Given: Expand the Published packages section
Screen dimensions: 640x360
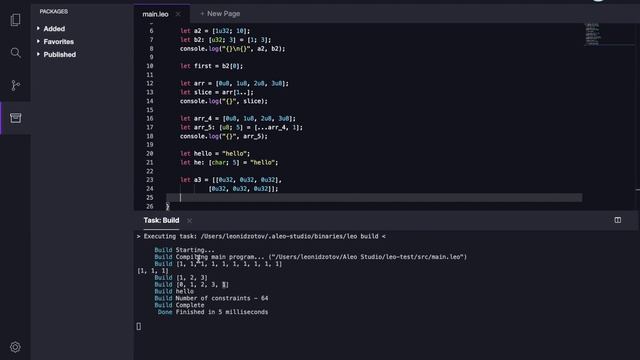Looking at the screenshot, I should 38,54.
